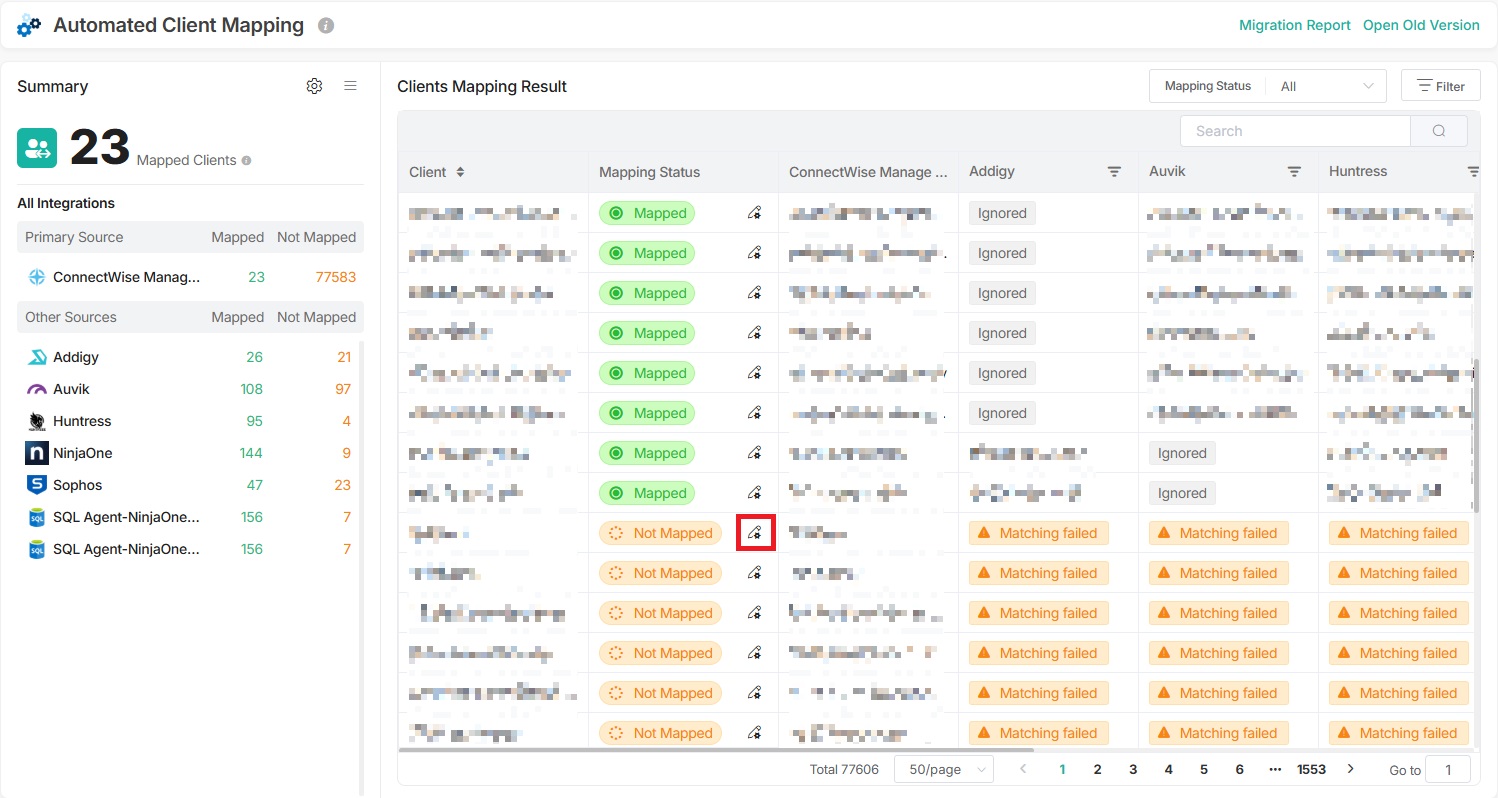This screenshot has width=1498, height=798.
Task: Select Huntress integration in sidebar
Action: tap(81, 421)
